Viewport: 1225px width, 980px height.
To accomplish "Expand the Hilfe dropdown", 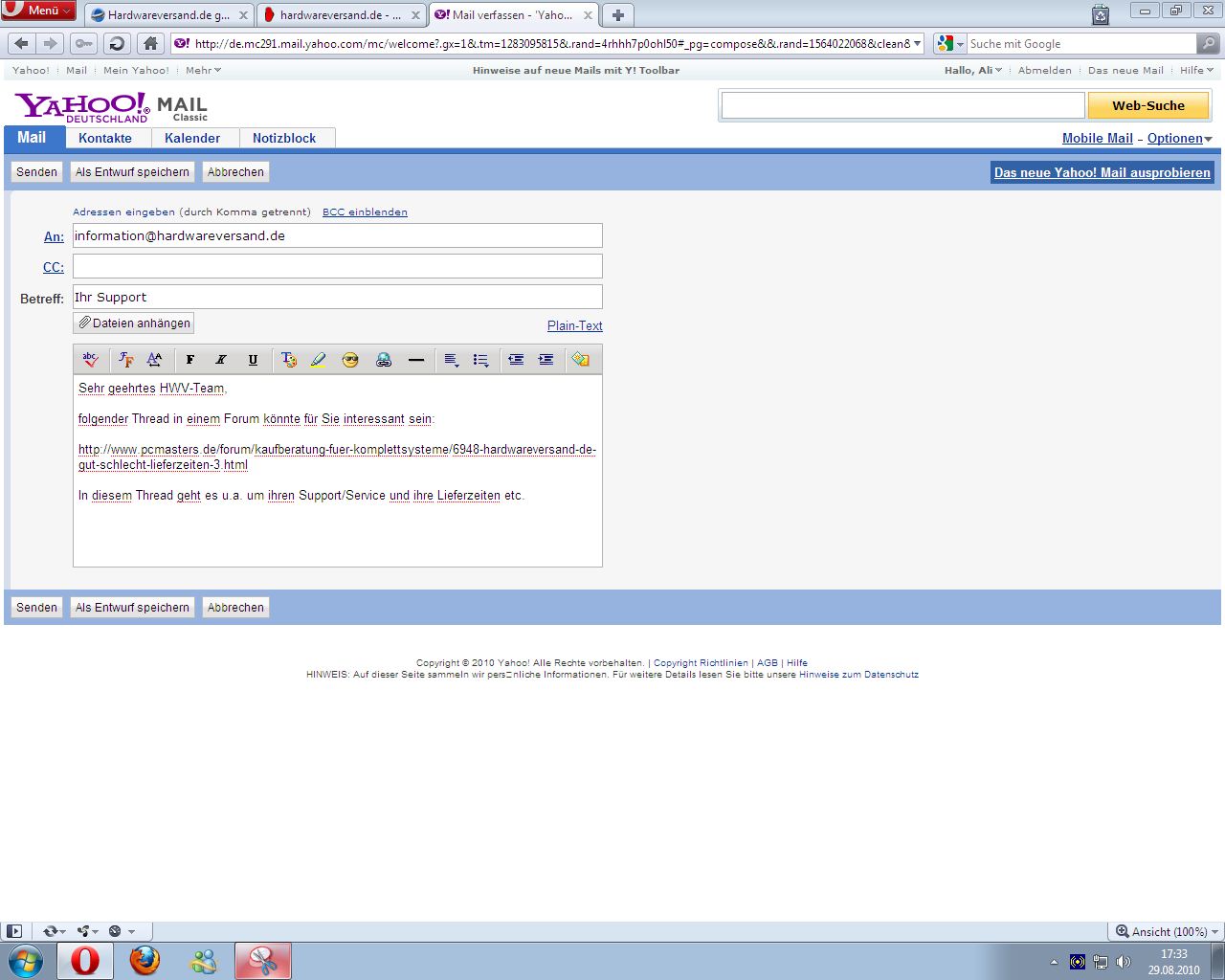I will point(1196,70).
